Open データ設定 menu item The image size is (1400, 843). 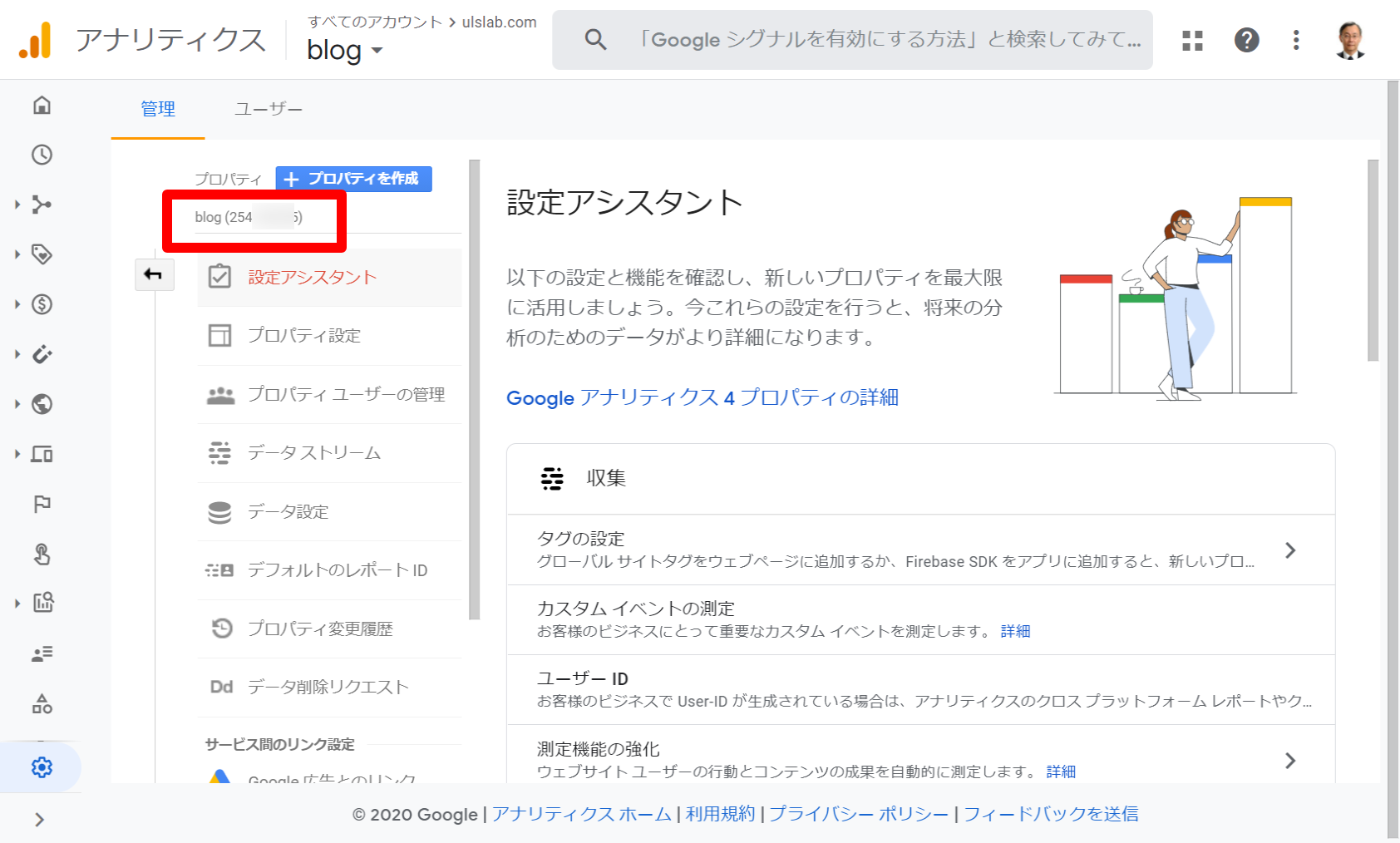click(x=329, y=511)
